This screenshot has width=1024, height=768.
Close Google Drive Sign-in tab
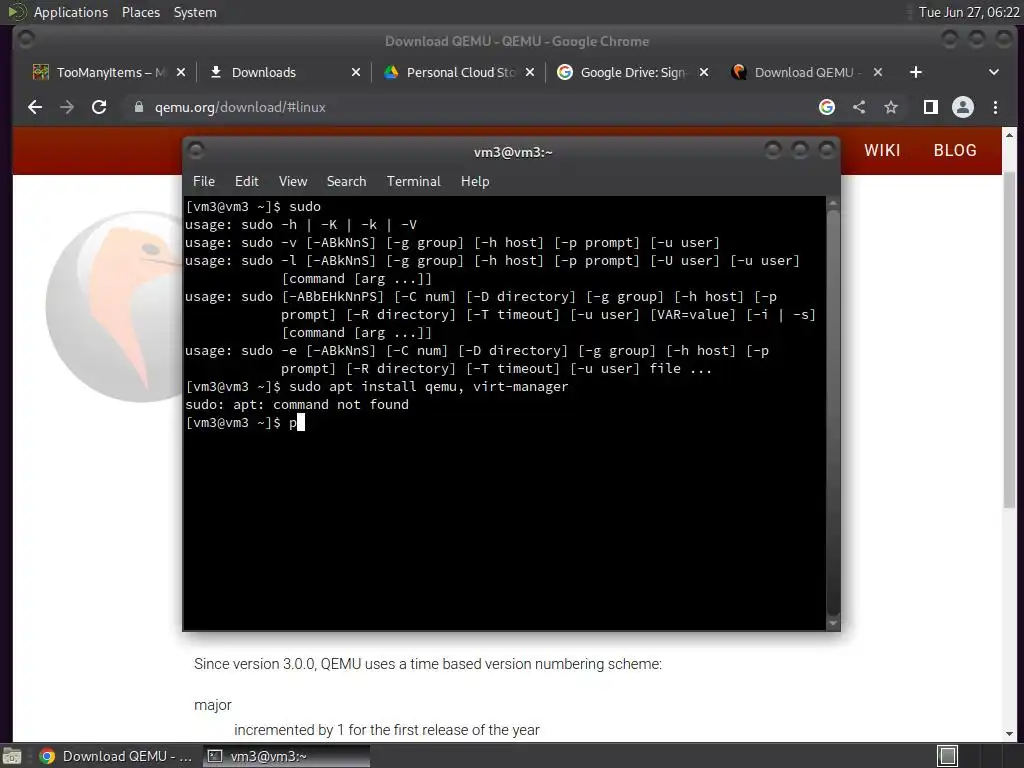pyautogui.click(x=704, y=72)
